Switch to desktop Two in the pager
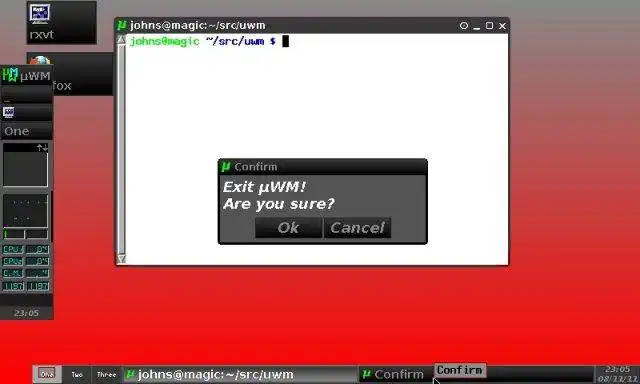Viewport: 640px width, 384px height. point(77,374)
